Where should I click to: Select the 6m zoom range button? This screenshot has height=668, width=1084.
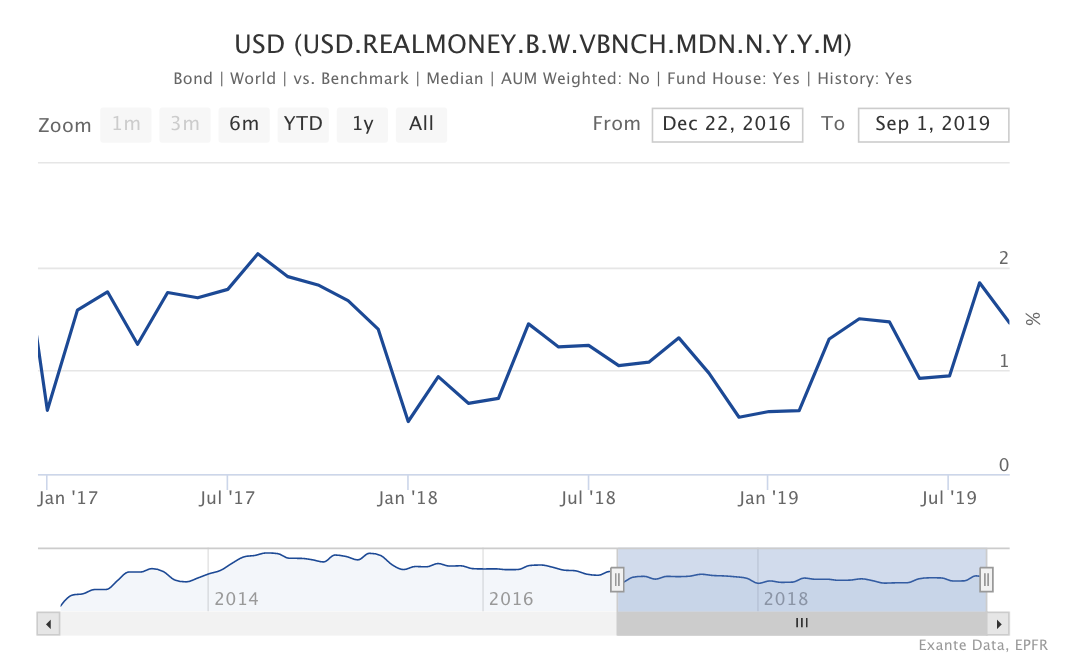click(244, 124)
